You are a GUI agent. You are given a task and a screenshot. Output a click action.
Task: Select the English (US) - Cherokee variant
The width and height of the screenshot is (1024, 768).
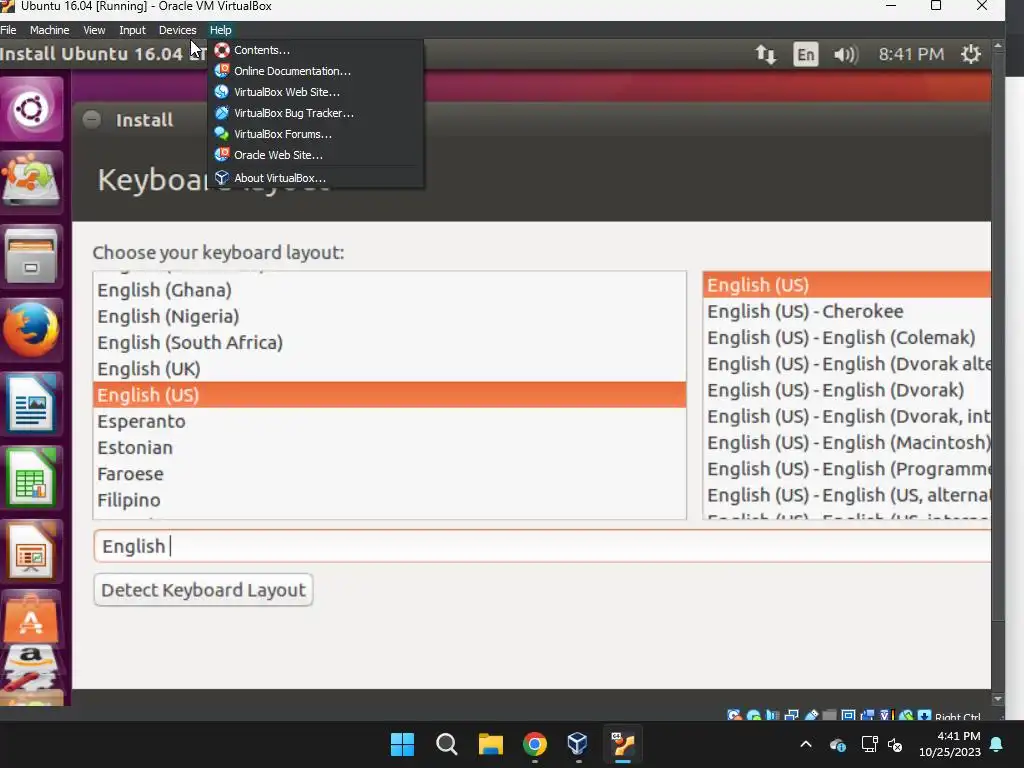click(847, 312)
